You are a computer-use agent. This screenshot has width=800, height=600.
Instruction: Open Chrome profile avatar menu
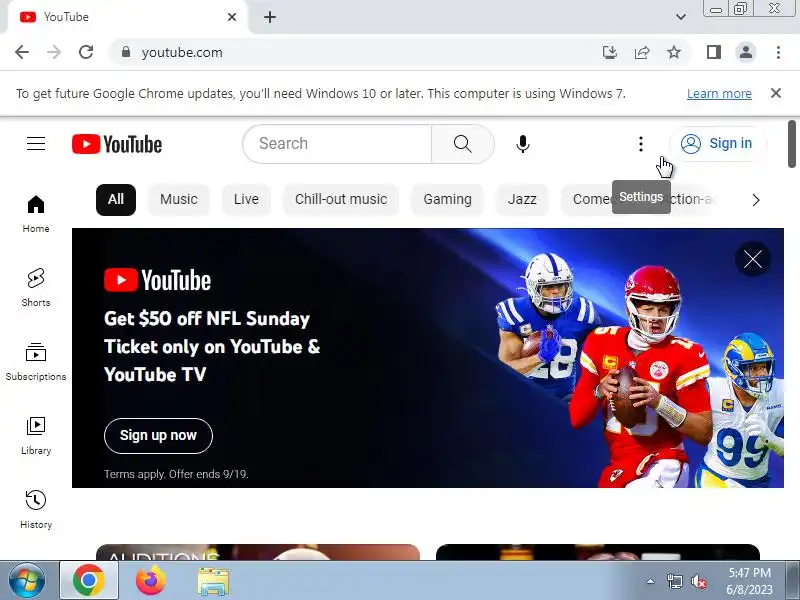tap(746, 52)
